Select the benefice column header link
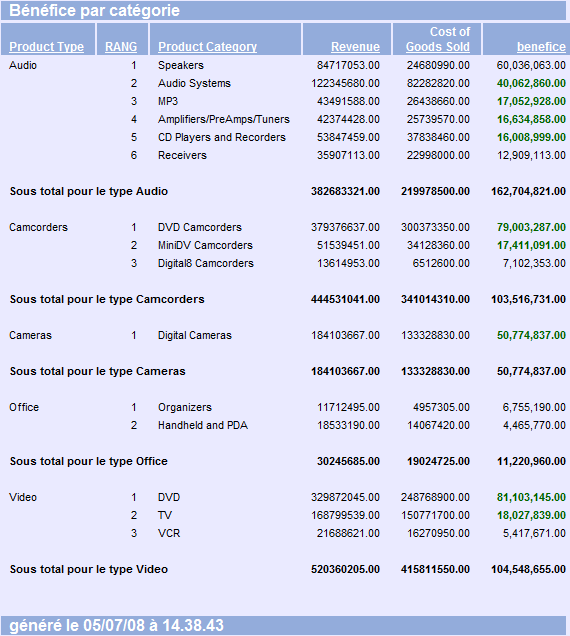This screenshot has height=636, width=570. (x=541, y=47)
